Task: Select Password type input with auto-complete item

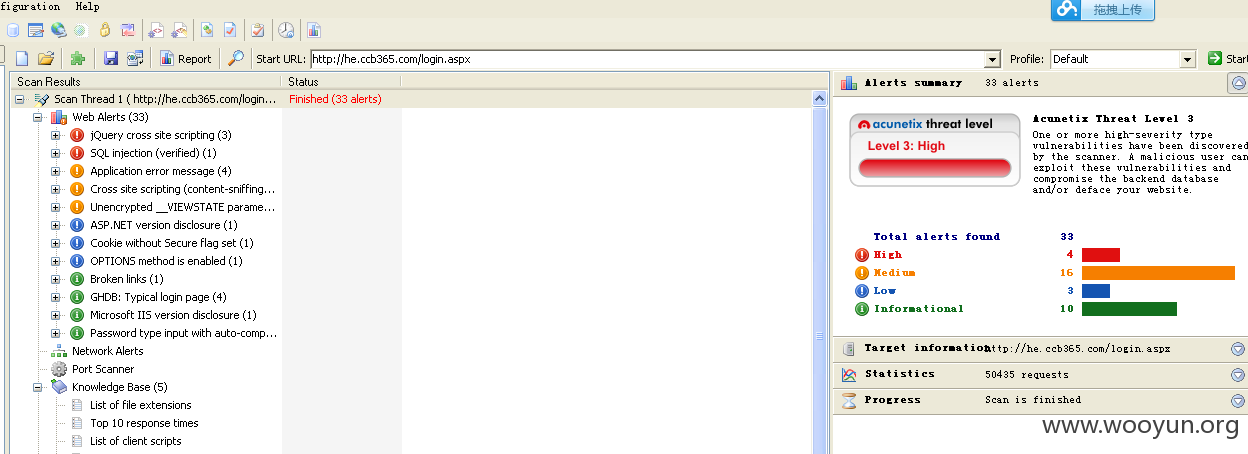Action: [183, 333]
